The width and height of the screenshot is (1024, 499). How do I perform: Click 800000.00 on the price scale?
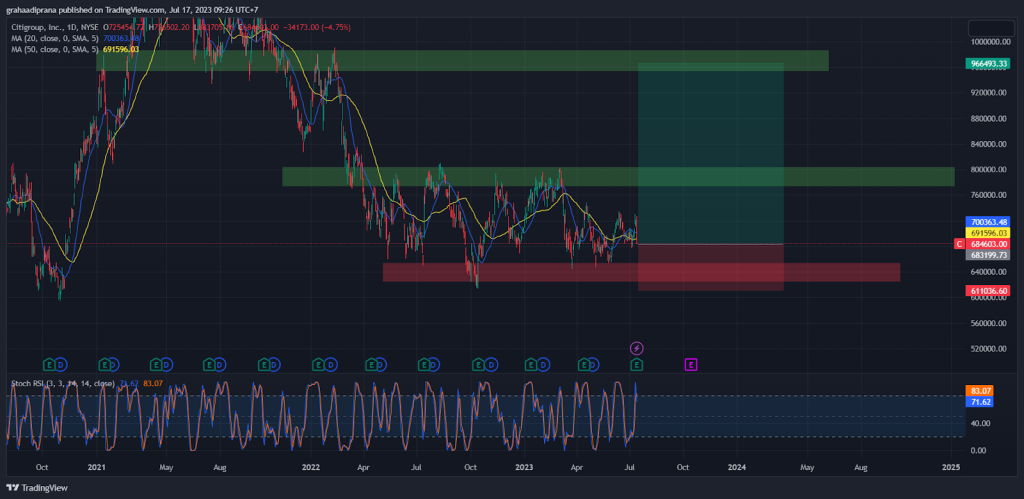pyautogui.click(x=989, y=170)
